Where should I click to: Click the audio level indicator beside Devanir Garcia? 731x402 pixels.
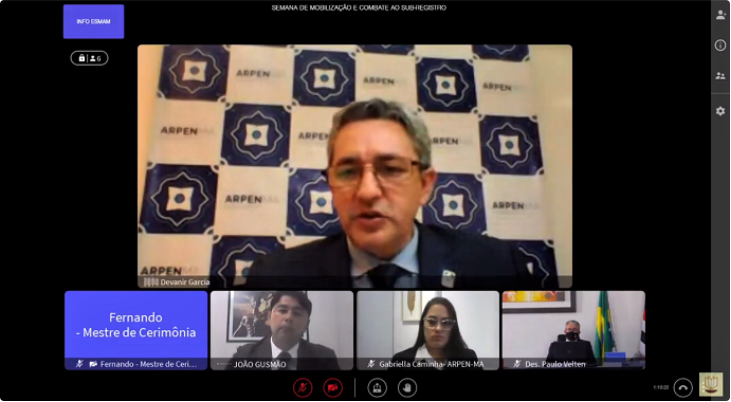pyautogui.click(x=151, y=282)
